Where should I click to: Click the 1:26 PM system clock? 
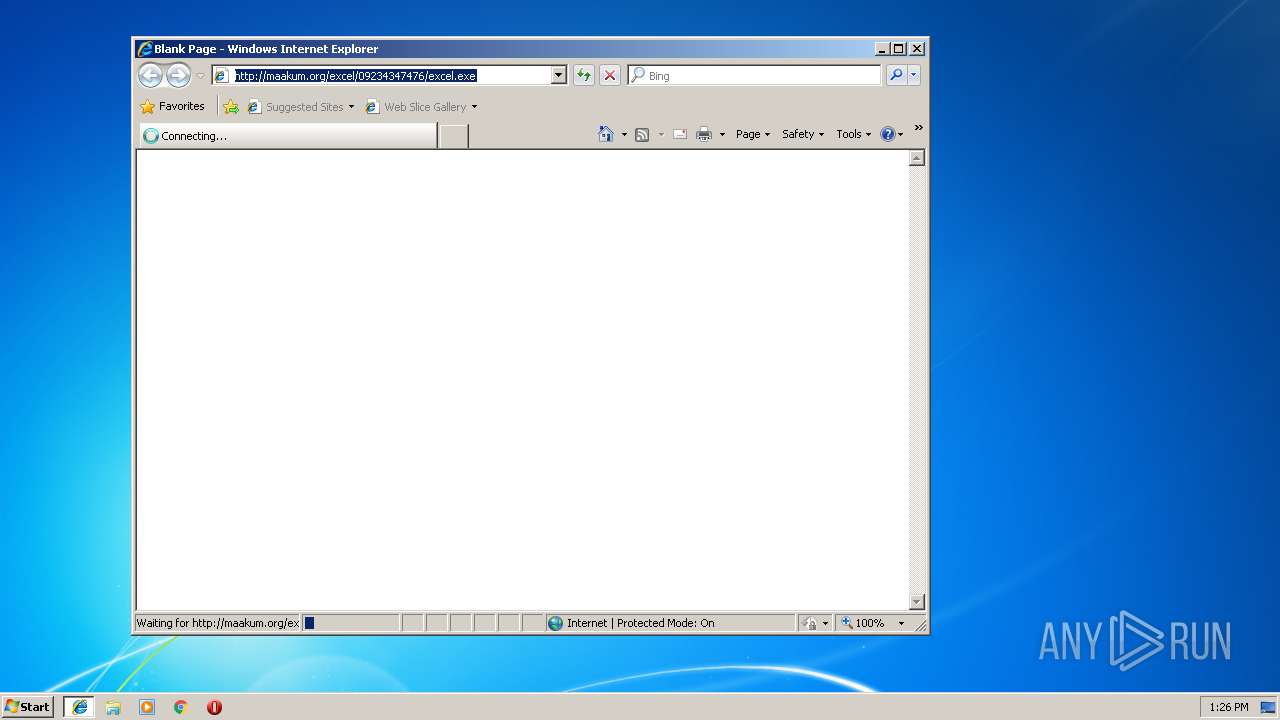[1229, 707]
